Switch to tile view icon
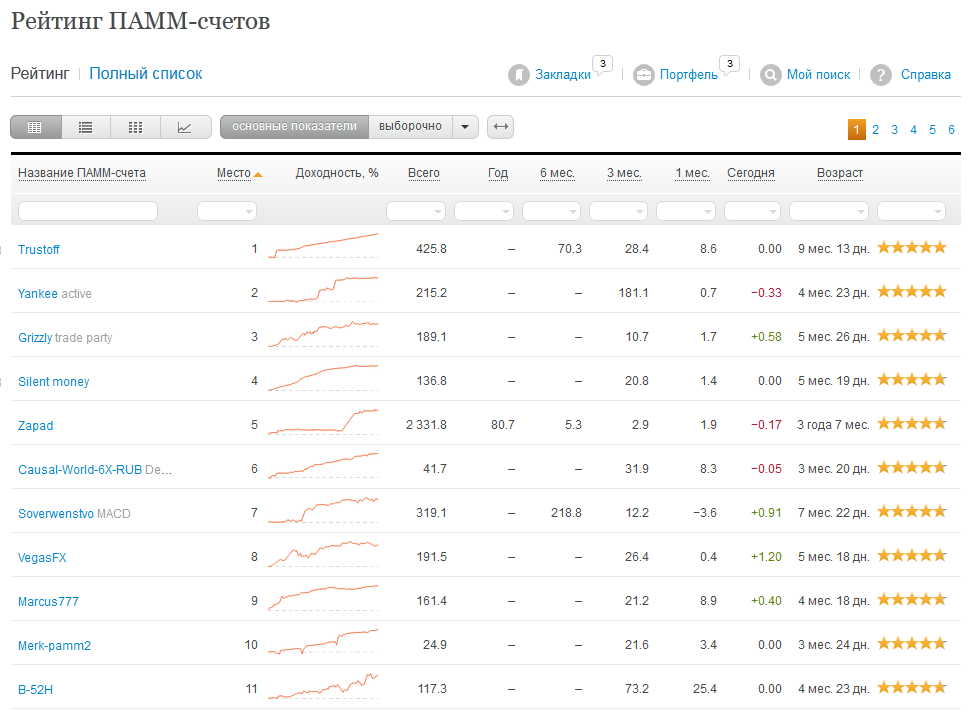The width and height of the screenshot is (967, 711). pyautogui.click(x=136, y=127)
